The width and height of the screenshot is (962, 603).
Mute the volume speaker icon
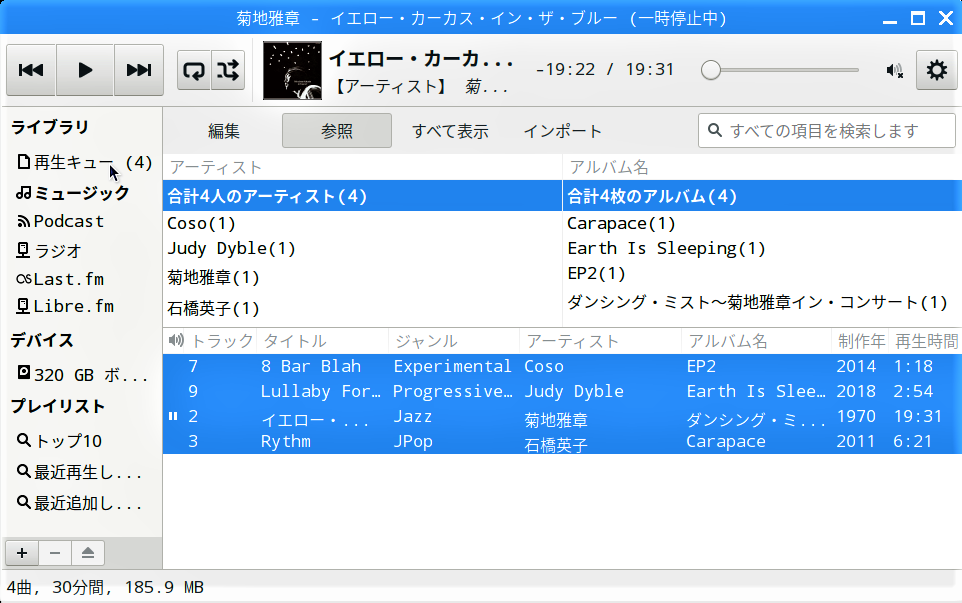point(894,70)
